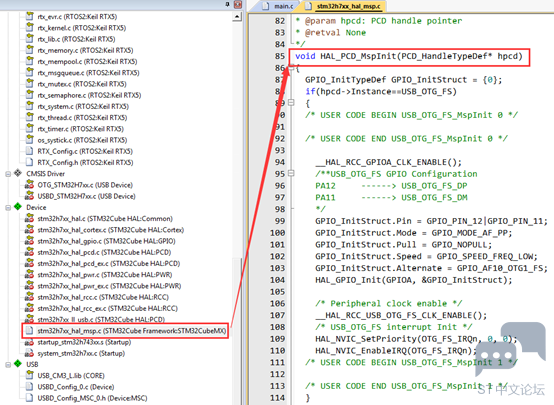Click the __HAL_RCC_GPIOA_CLK_ENABLE() code line
This screenshot has height=405, width=554.
coord(388,162)
